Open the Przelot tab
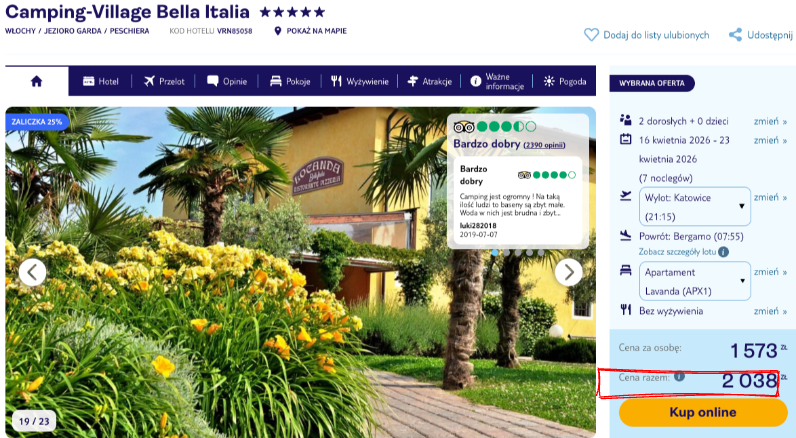Viewport: 796px width, 438px height. (x=163, y=81)
